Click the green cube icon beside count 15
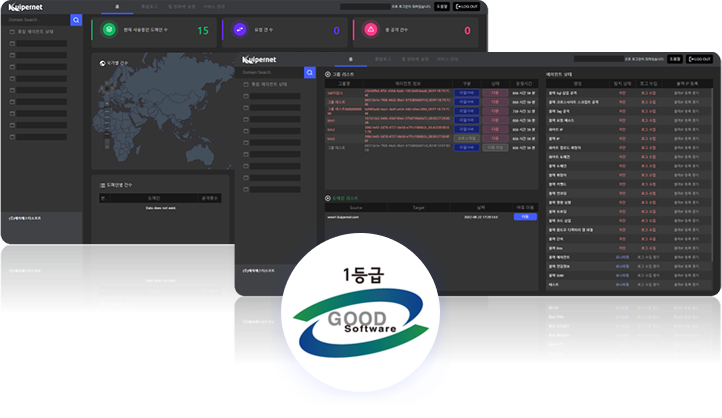This screenshot has width=722, height=418. click(x=109, y=29)
